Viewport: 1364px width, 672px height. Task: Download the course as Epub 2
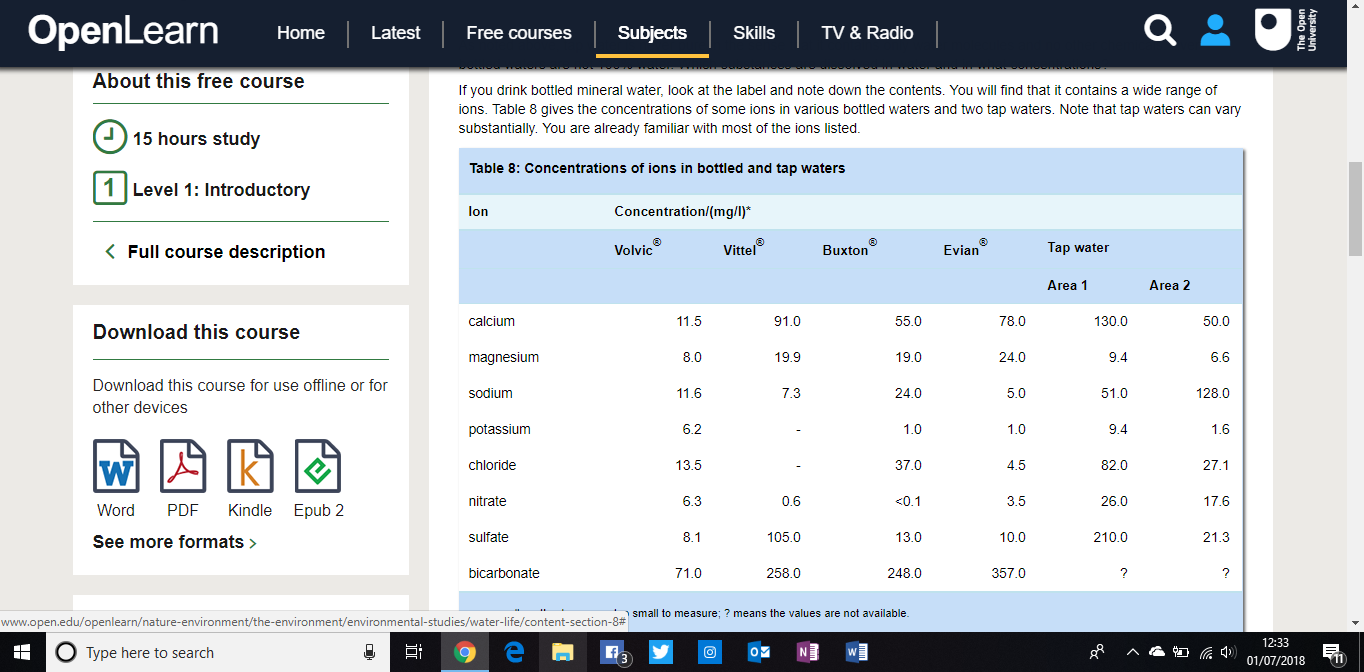(x=318, y=466)
